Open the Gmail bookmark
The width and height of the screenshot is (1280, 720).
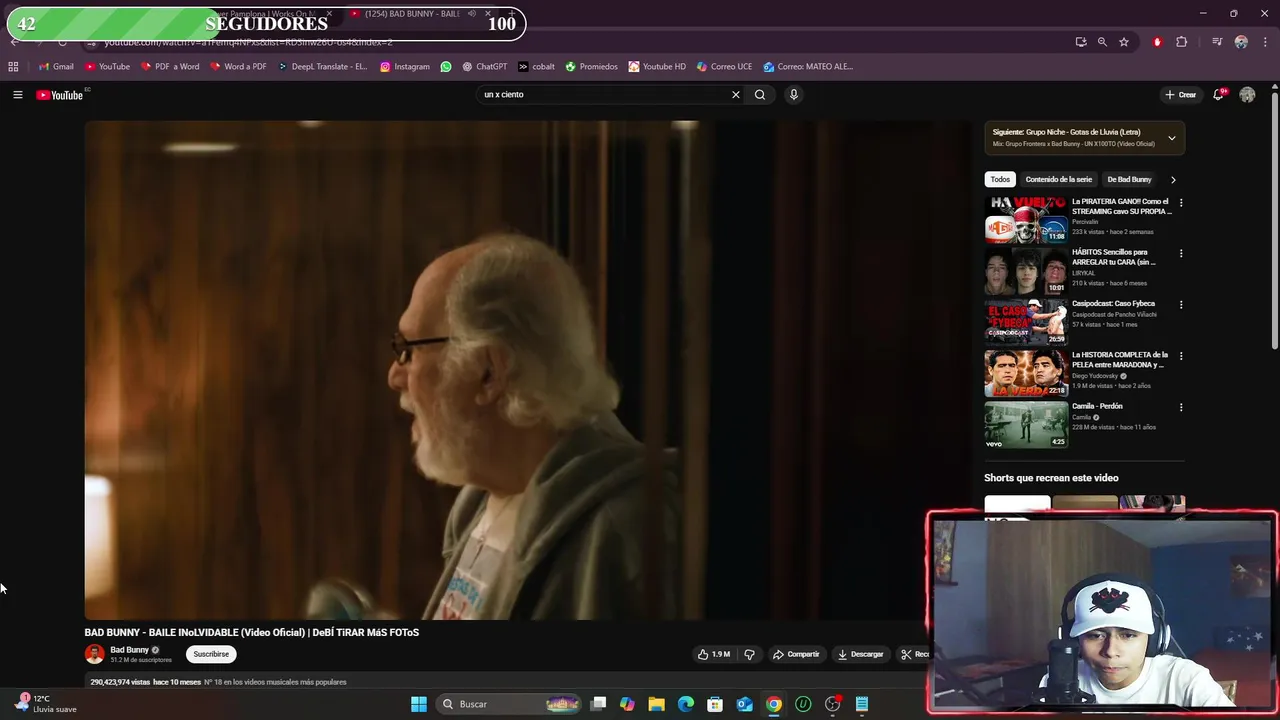[x=56, y=67]
